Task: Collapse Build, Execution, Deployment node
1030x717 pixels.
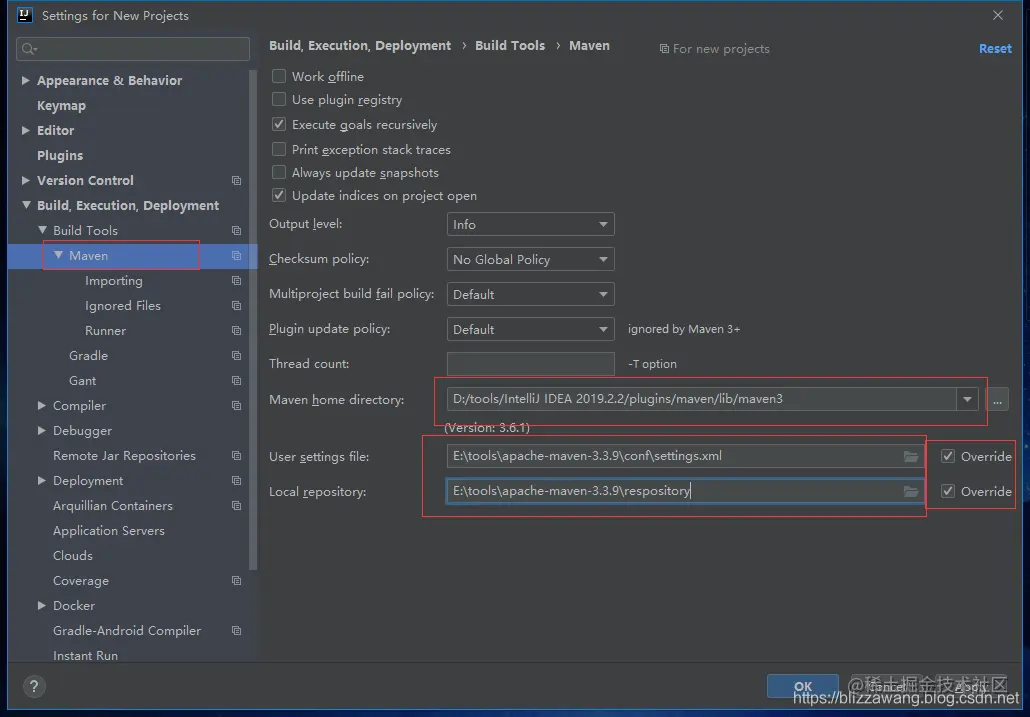Action: [26, 205]
